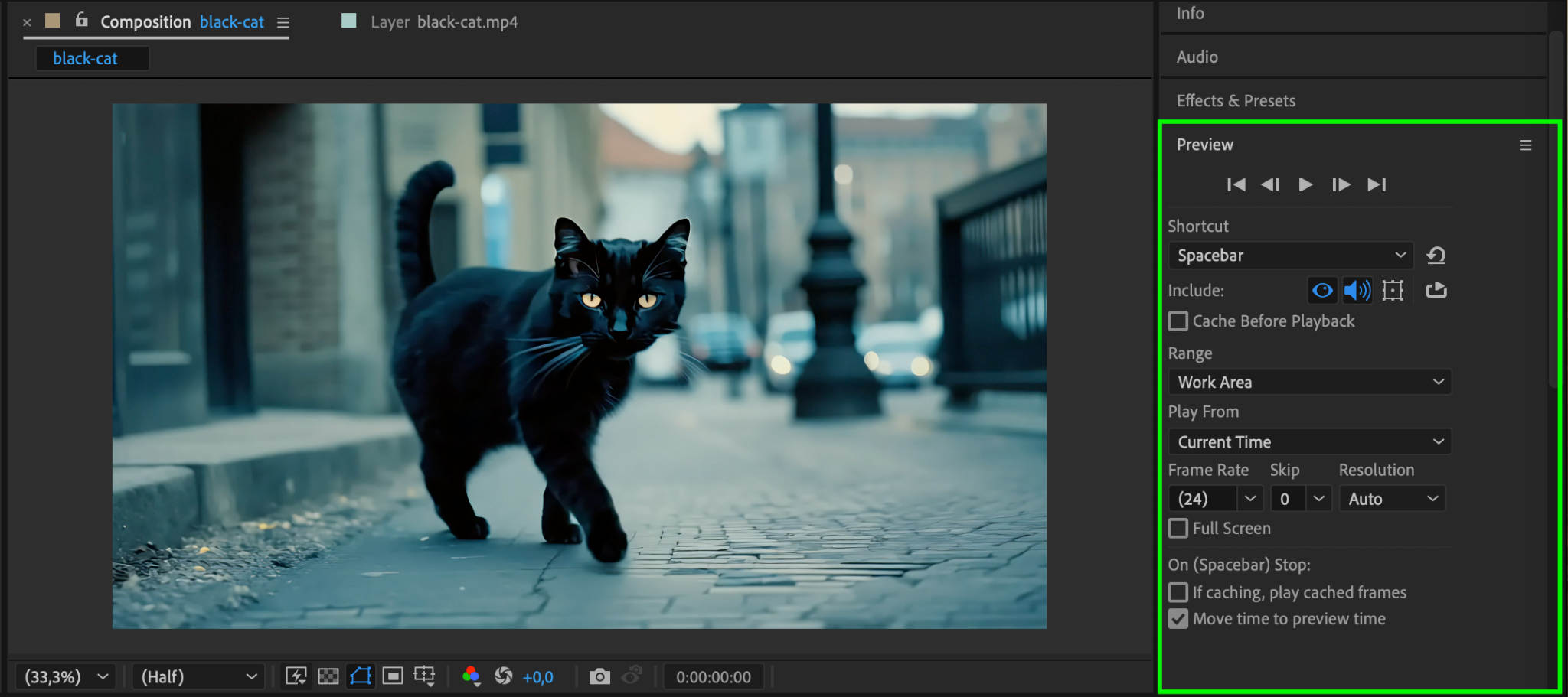
Task: Toggle mask and shape path visibility
Action: coord(361,676)
